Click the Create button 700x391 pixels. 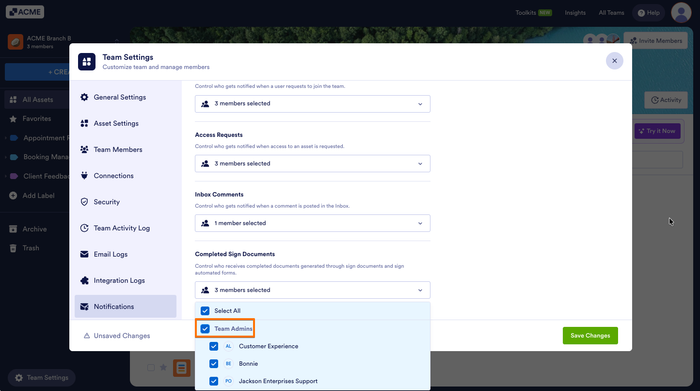coord(37,72)
